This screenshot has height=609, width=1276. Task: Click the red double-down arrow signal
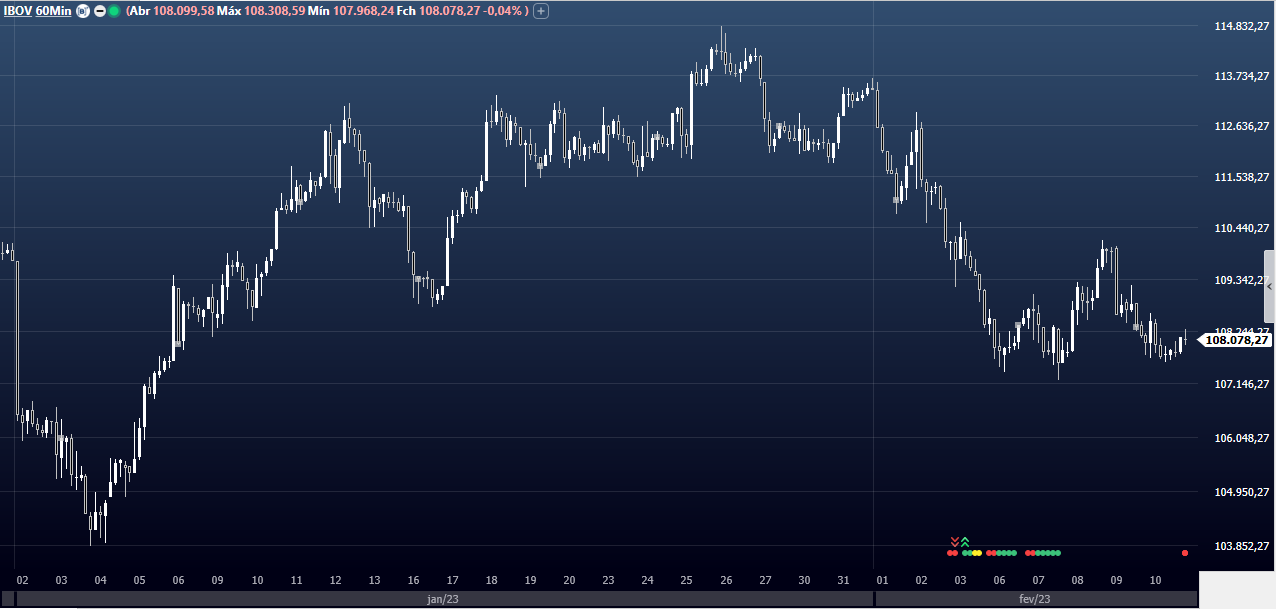954,542
